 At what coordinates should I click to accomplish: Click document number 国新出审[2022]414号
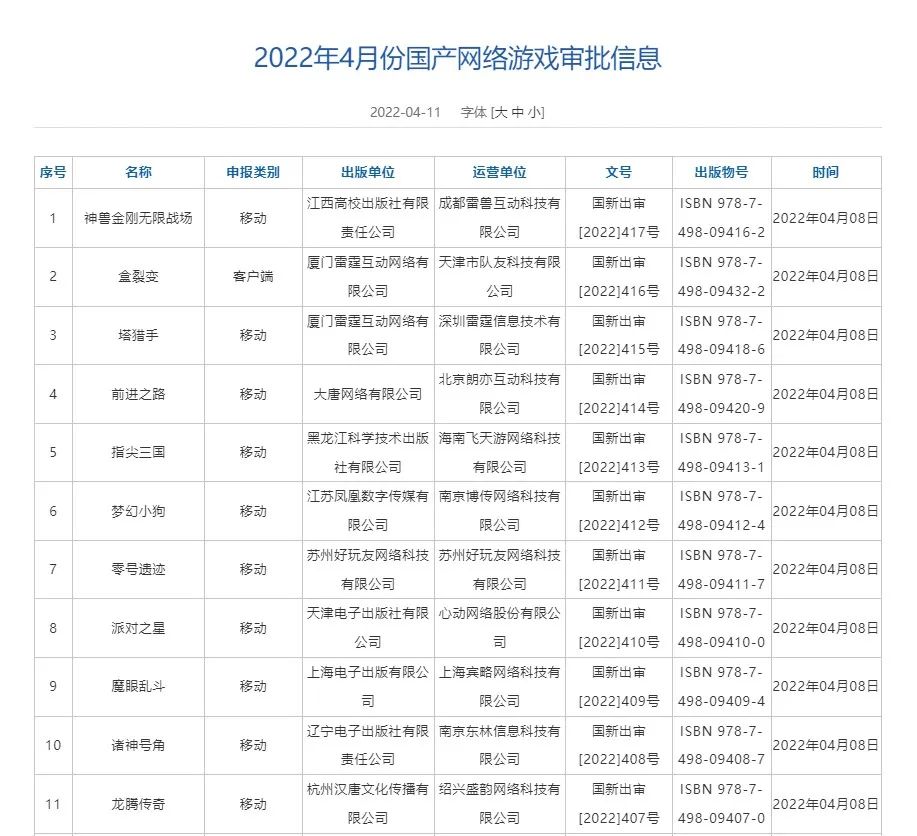pyautogui.click(x=619, y=394)
